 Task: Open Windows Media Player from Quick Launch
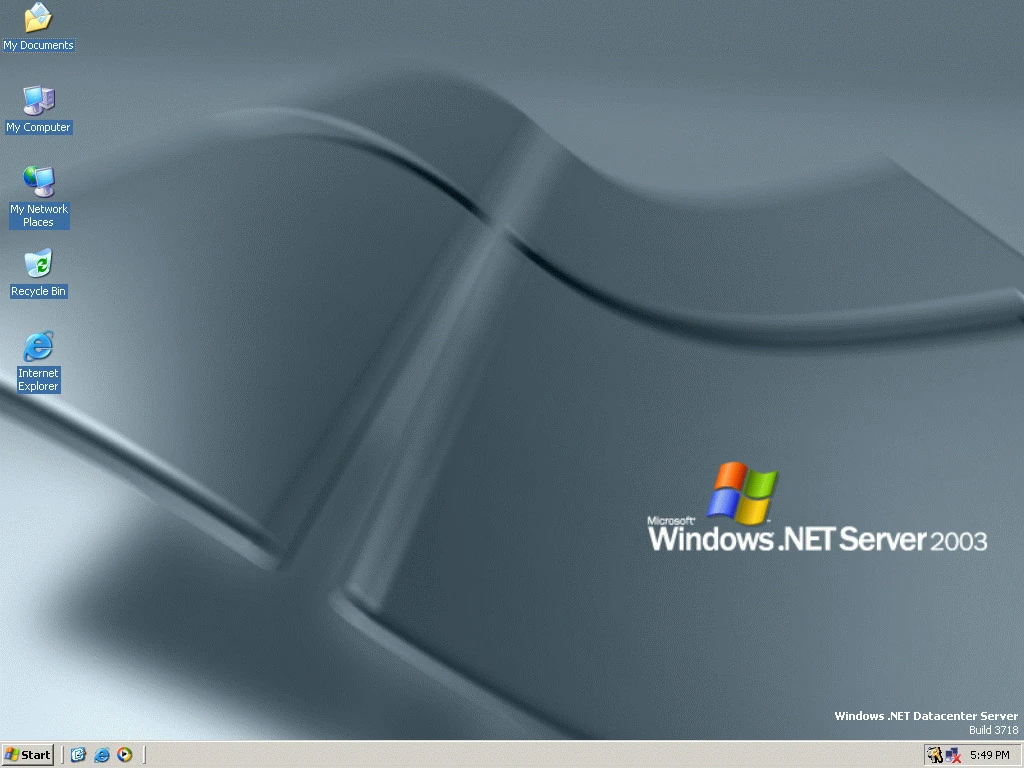pyautogui.click(x=125, y=755)
